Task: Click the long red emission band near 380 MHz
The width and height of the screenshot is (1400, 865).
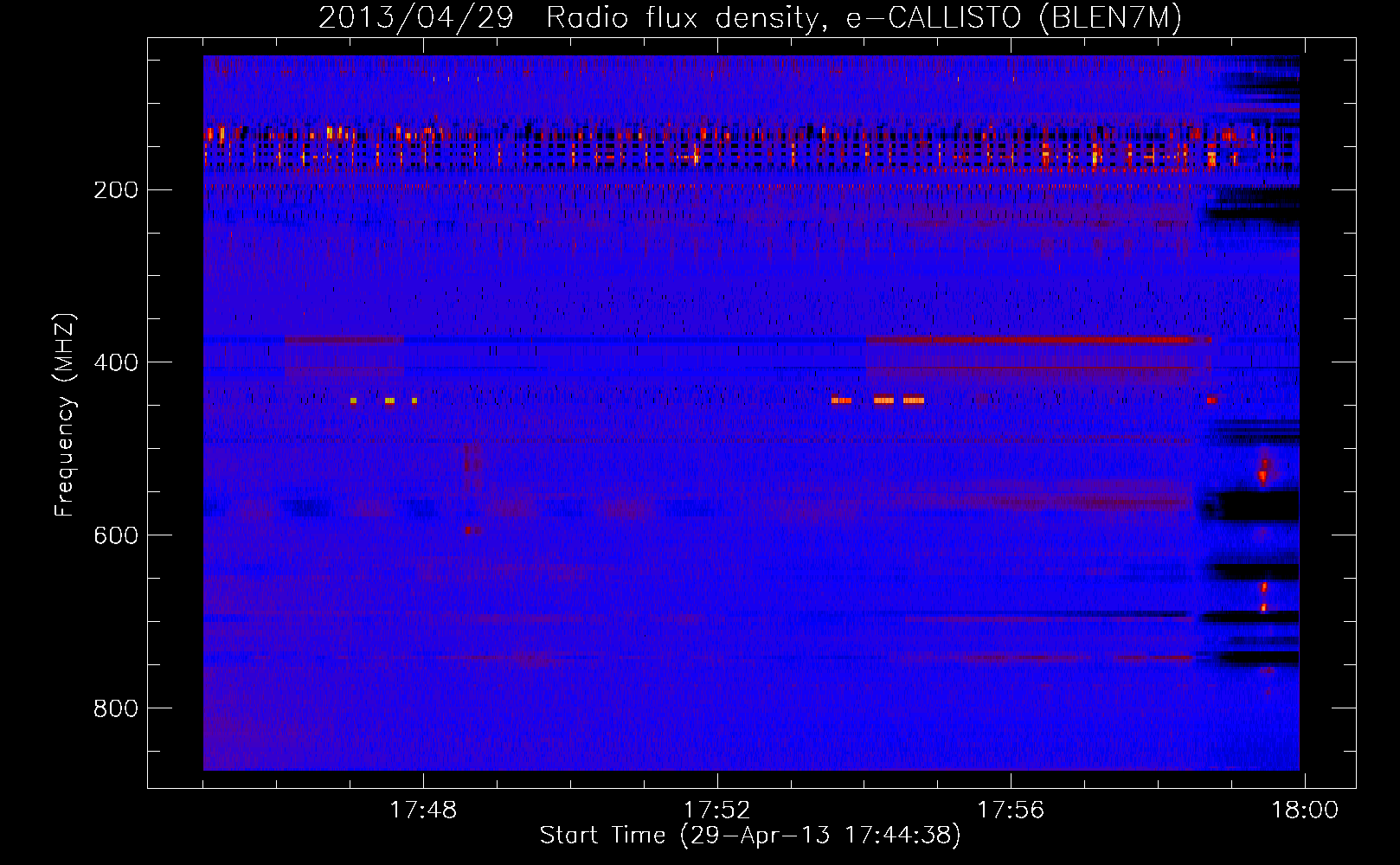Action: pyautogui.click(x=1038, y=340)
